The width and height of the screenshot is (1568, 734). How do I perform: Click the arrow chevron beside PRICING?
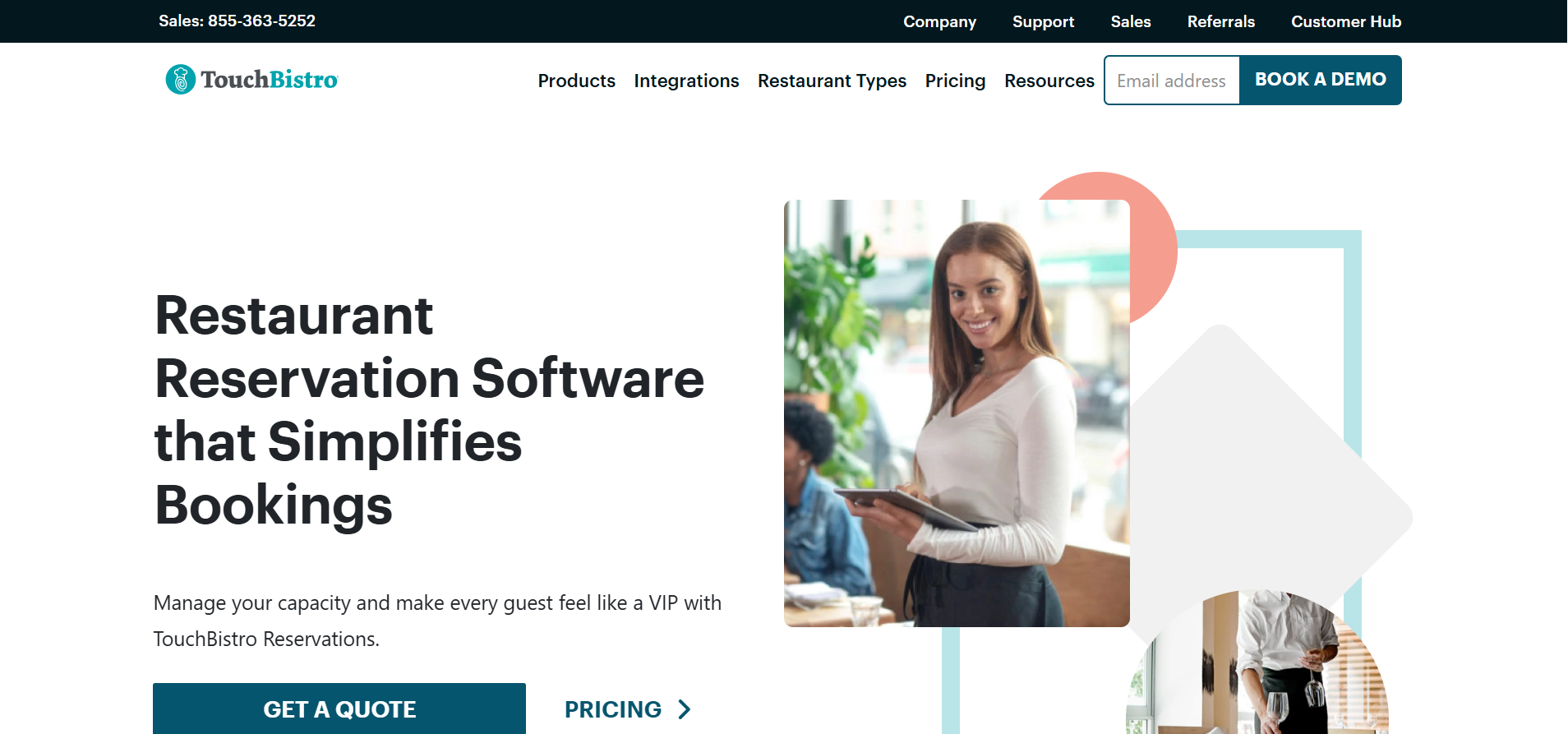pyautogui.click(x=685, y=709)
